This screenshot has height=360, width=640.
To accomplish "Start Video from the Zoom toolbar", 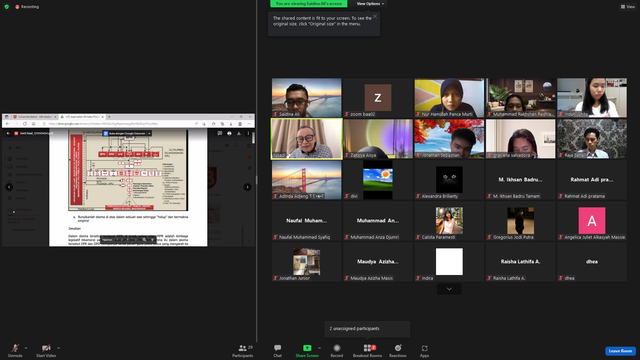I will 46,350.
